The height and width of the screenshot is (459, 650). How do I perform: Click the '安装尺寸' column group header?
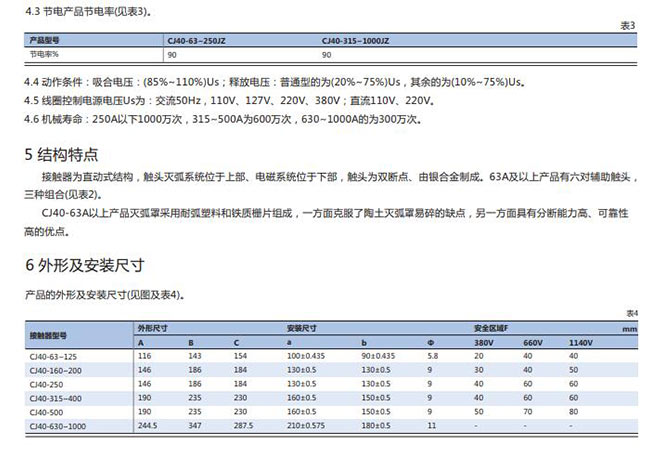302,328
